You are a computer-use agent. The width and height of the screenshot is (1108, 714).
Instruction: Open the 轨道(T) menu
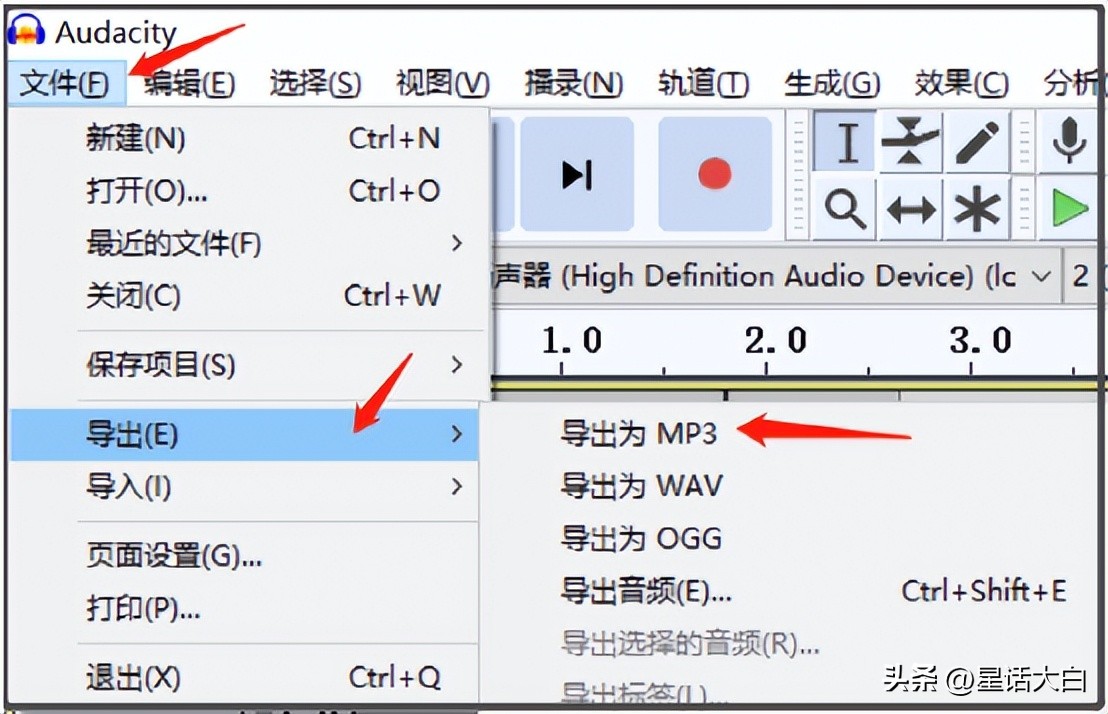(701, 82)
